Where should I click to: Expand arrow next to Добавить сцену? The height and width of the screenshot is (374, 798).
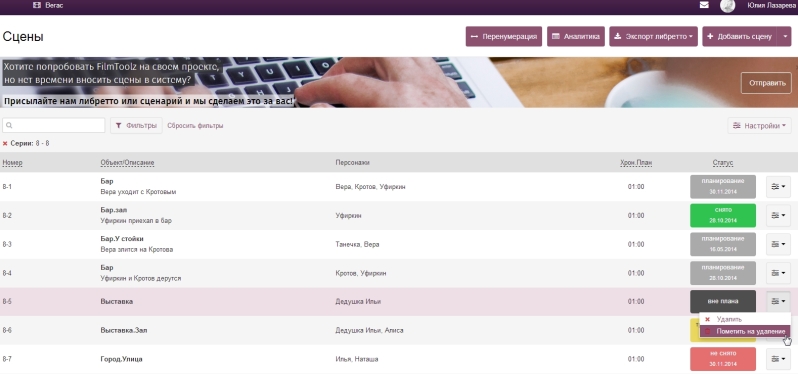pyautogui.click(x=785, y=37)
